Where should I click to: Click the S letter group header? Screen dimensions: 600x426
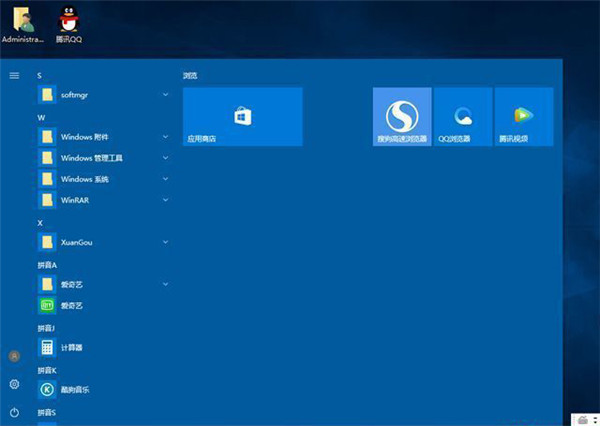pyautogui.click(x=39, y=76)
